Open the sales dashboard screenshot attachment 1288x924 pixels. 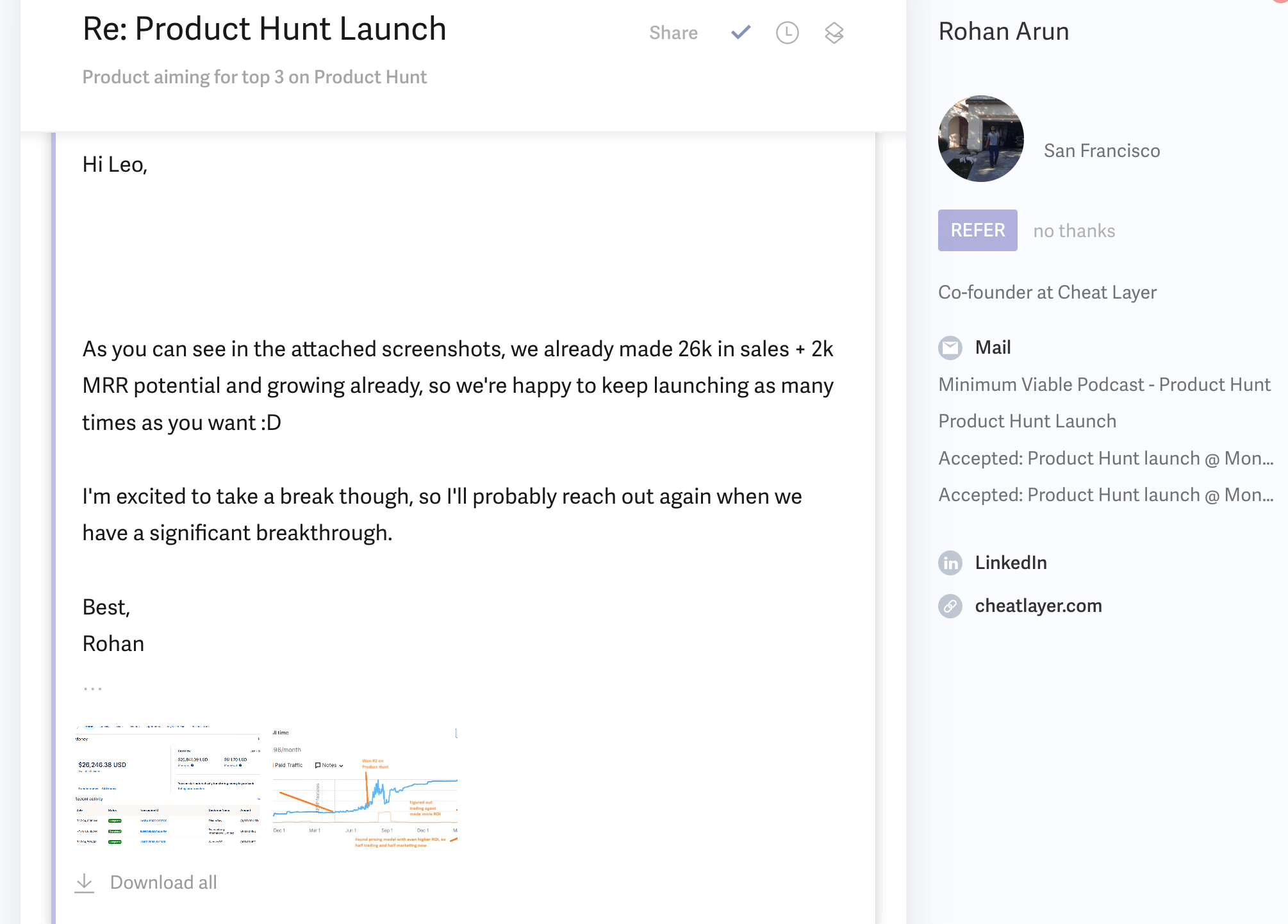tap(168, 786)
